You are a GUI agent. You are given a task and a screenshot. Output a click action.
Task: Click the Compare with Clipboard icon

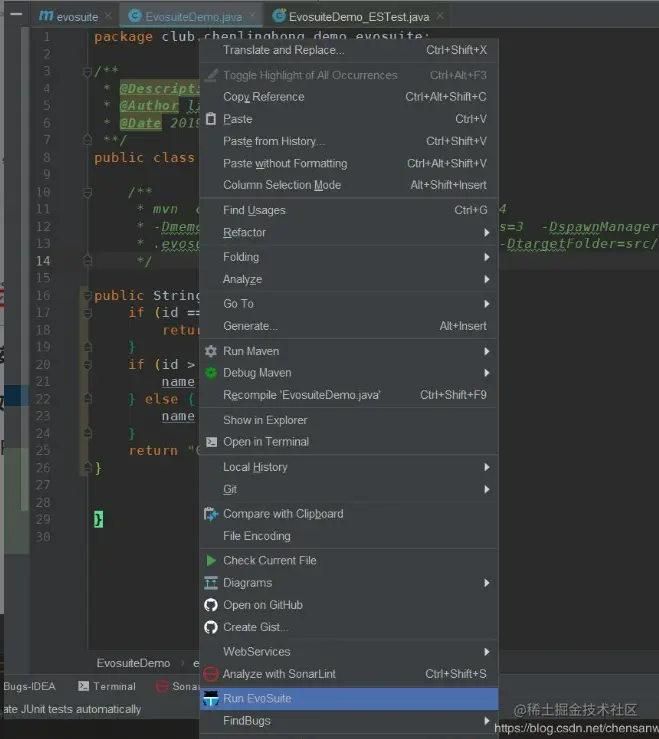[211, 514]
